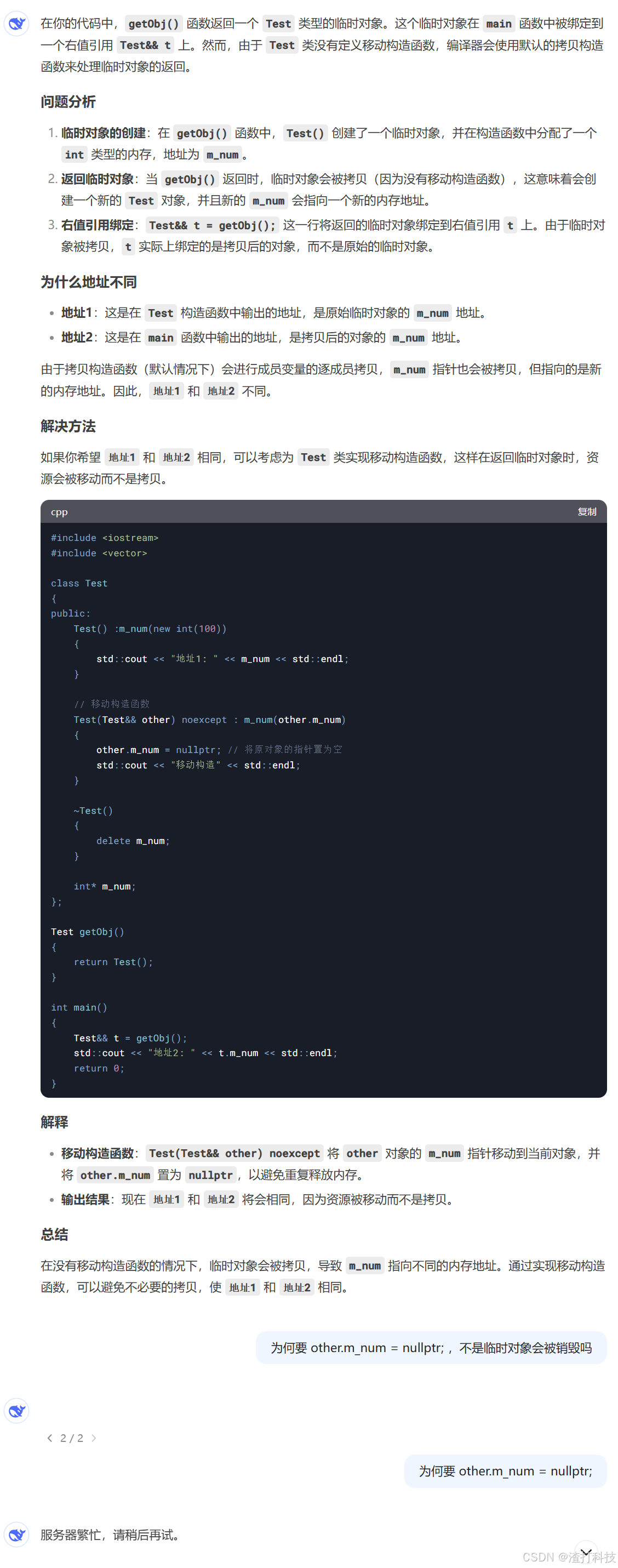
Task: Click the inline code nullptr in 解释
Action: click(210, 1175)
